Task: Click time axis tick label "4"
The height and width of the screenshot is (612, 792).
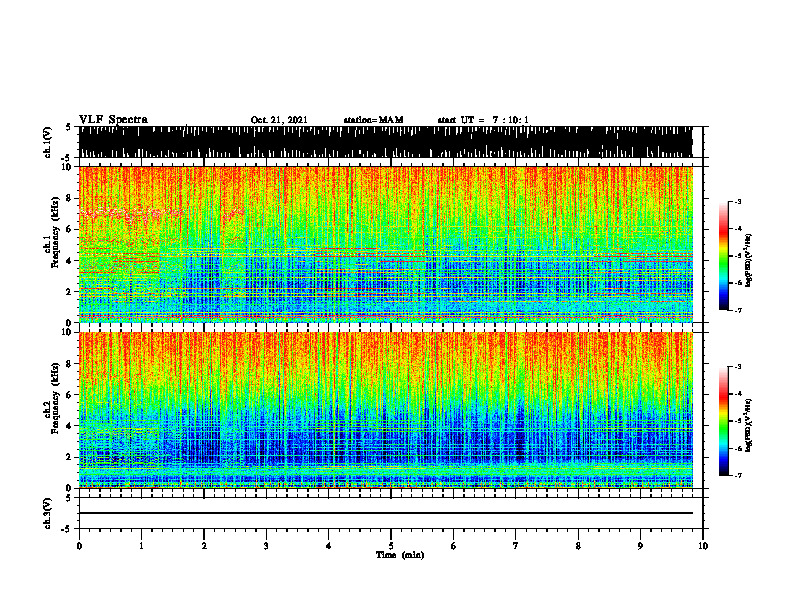Action: click(x=329, y=546)
